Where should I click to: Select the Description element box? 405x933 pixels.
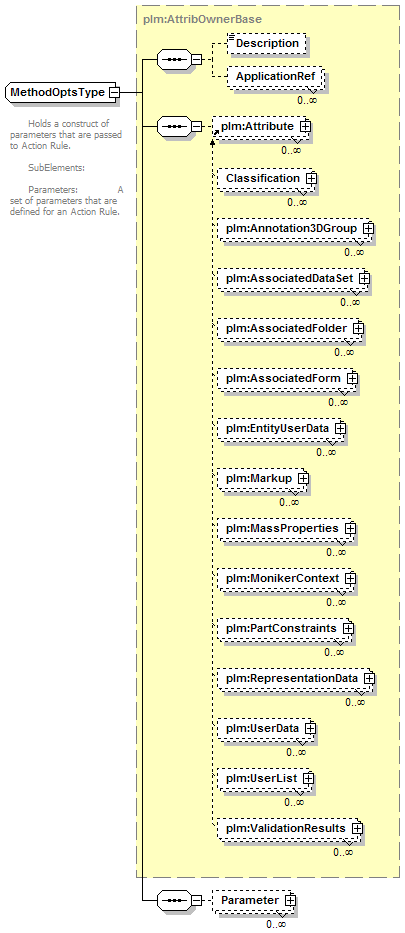point(266,43)
